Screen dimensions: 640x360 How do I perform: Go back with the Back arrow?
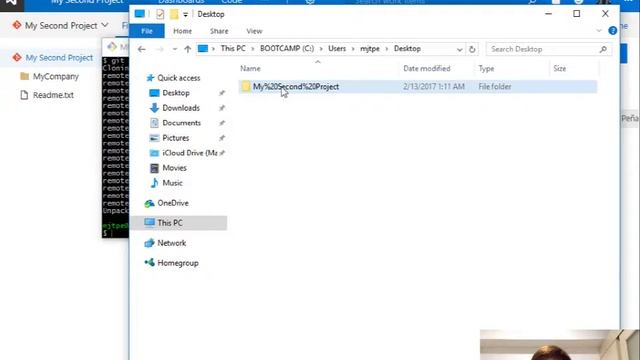(x=142, y=49)
